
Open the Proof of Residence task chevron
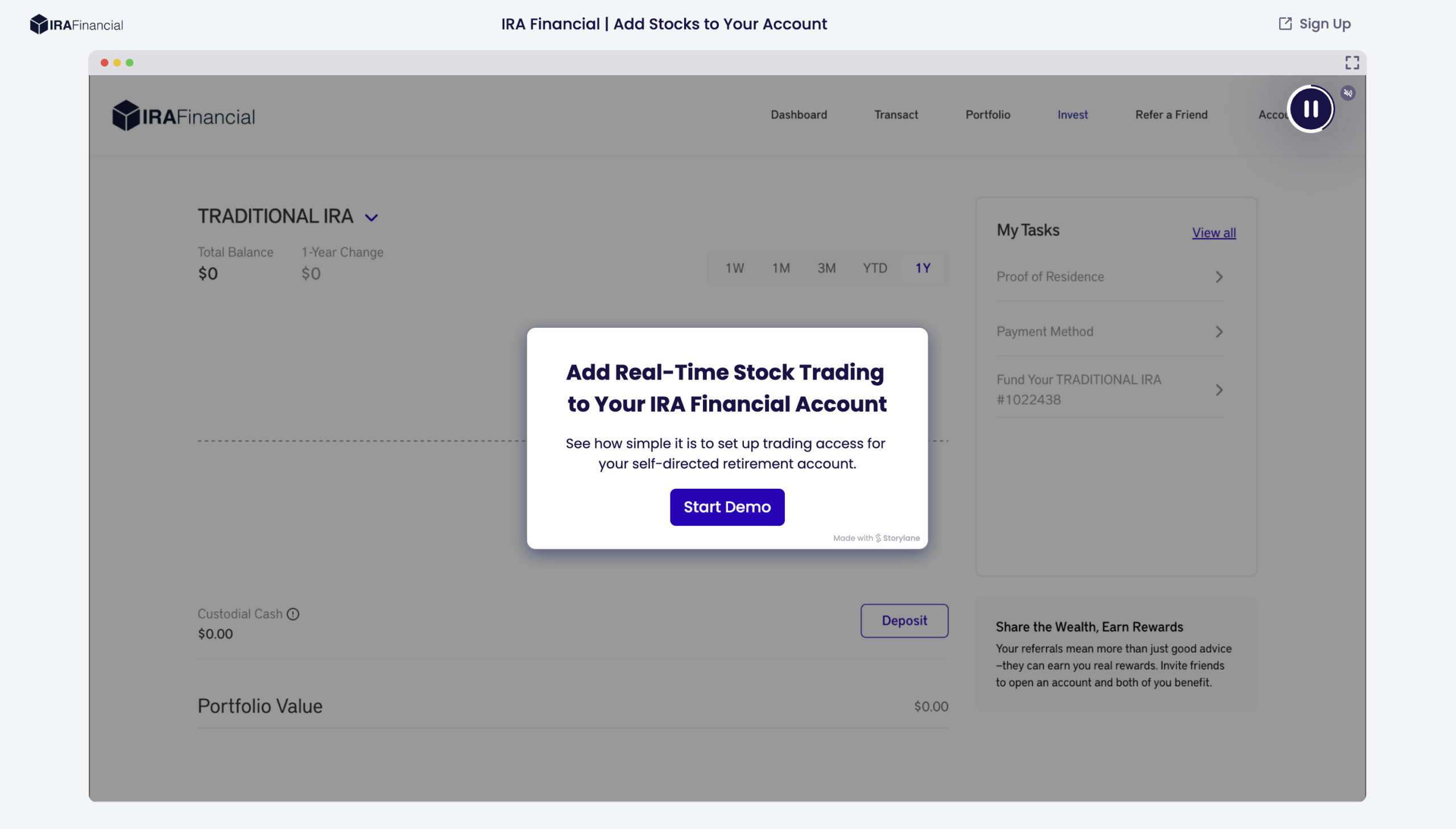pyautogui.click(x=1219, y=277)
